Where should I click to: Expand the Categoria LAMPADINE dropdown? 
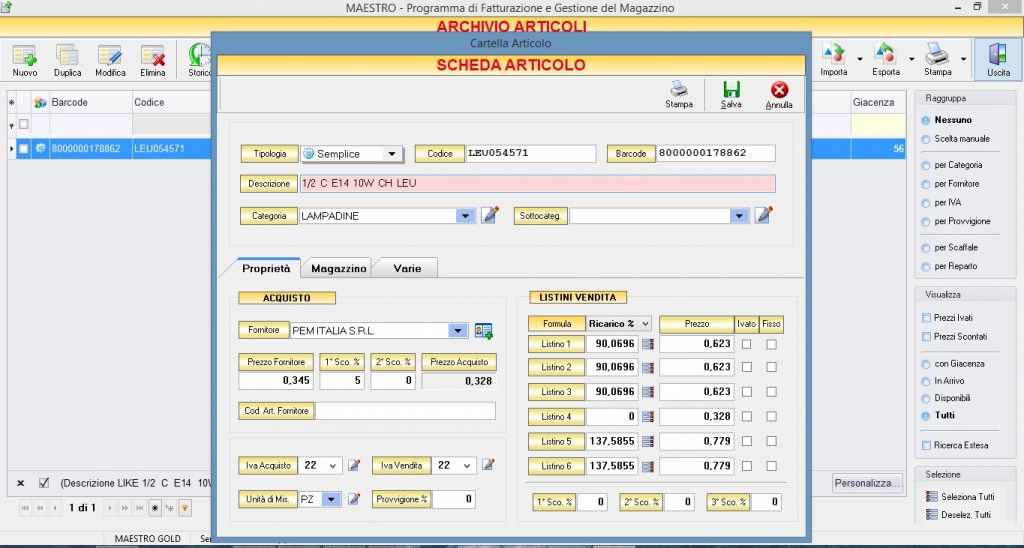pyautogui.click(x=465, y=216)
